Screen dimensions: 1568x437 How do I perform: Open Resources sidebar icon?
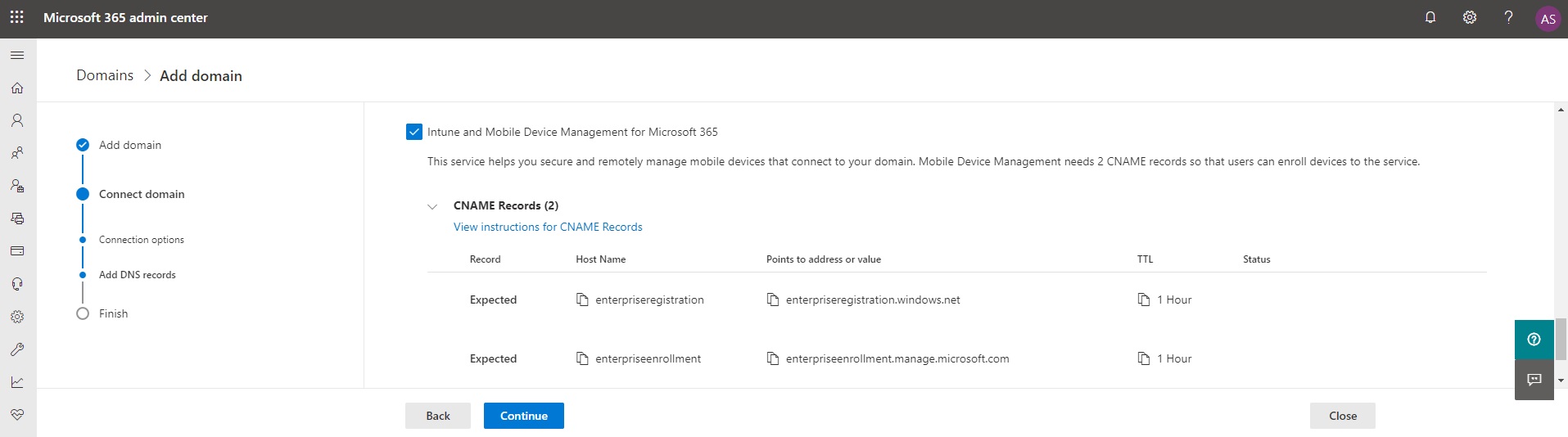[17, 218]
